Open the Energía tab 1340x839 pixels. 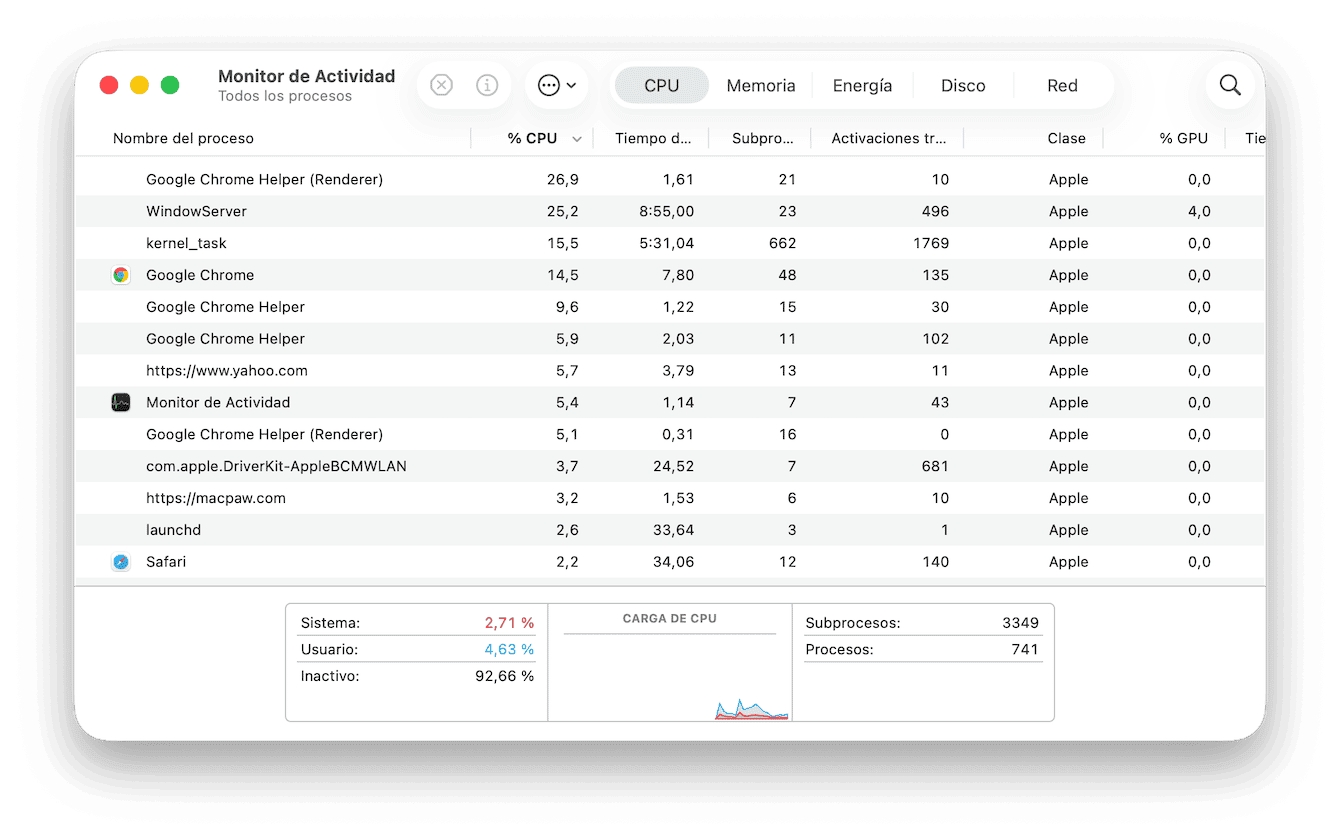pos(862,85)
